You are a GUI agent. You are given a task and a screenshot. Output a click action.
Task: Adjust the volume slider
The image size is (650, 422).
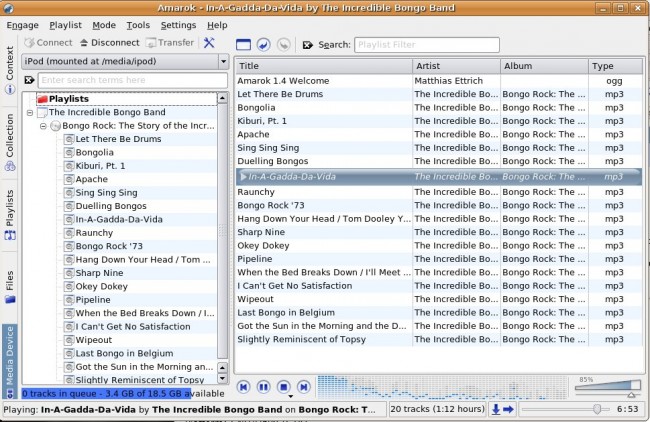point(607,388)
